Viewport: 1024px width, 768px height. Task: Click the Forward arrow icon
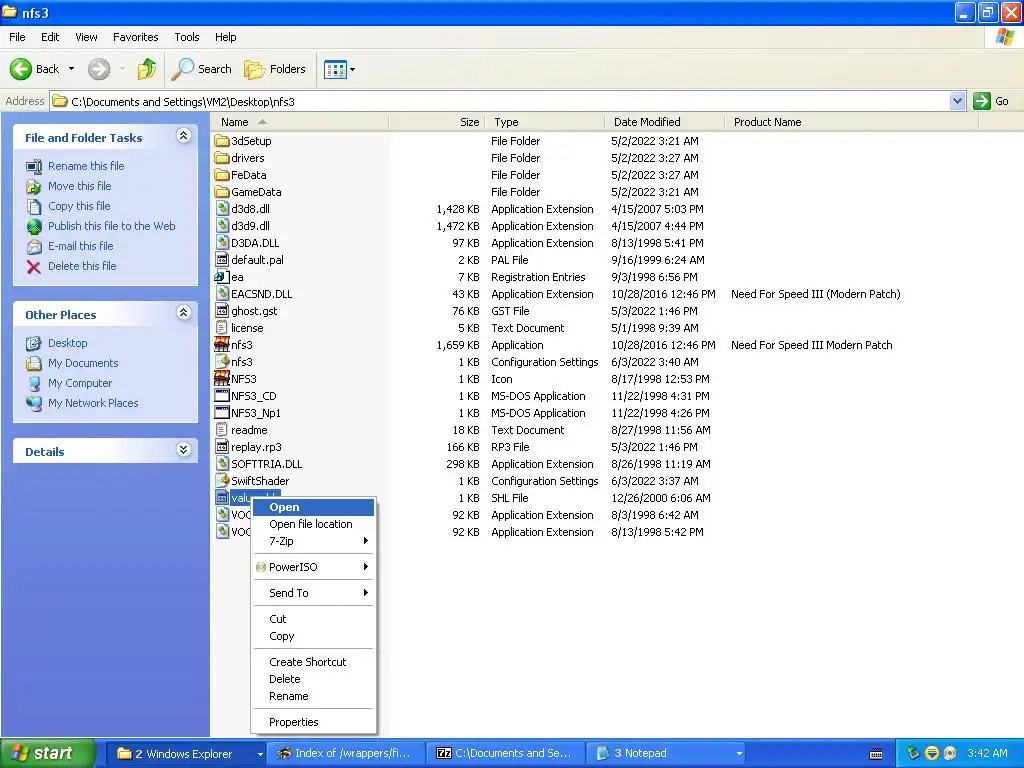[99, 69]
